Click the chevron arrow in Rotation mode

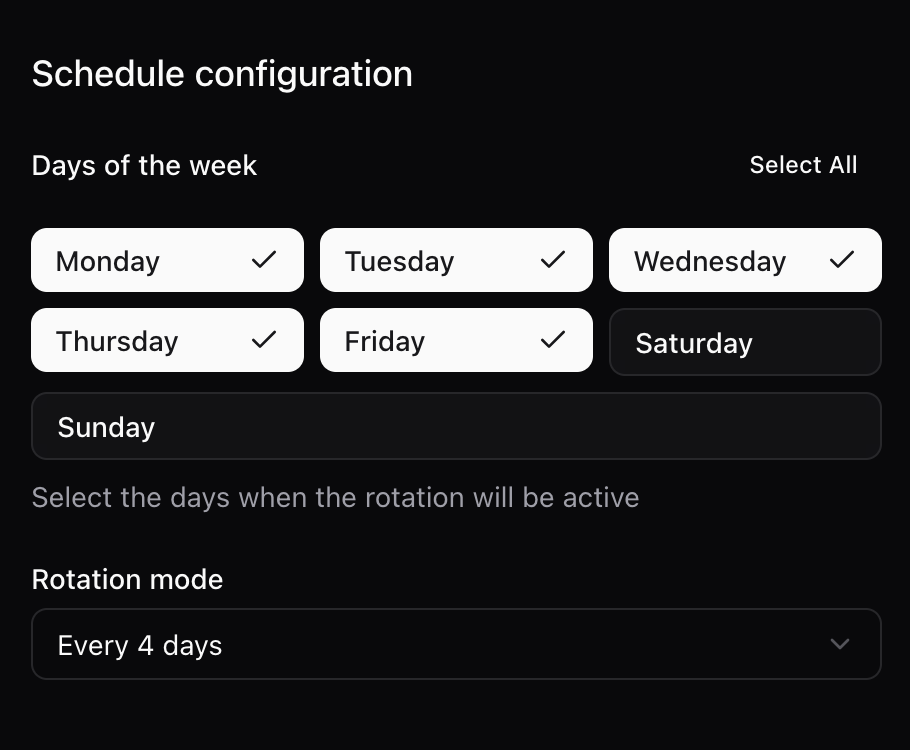coord(840,644)
